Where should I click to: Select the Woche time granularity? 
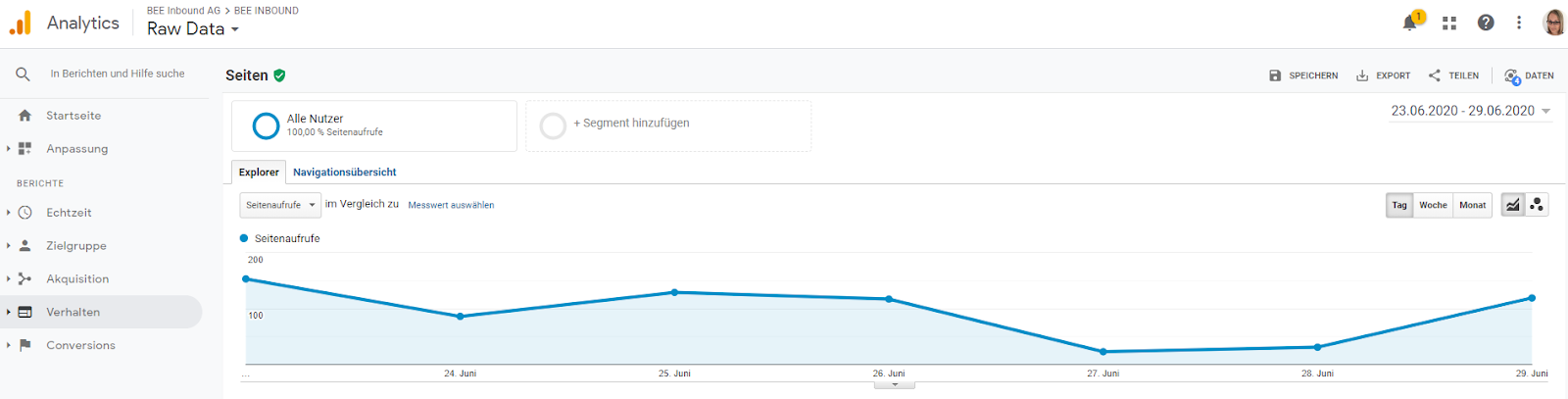point(1433,205)
